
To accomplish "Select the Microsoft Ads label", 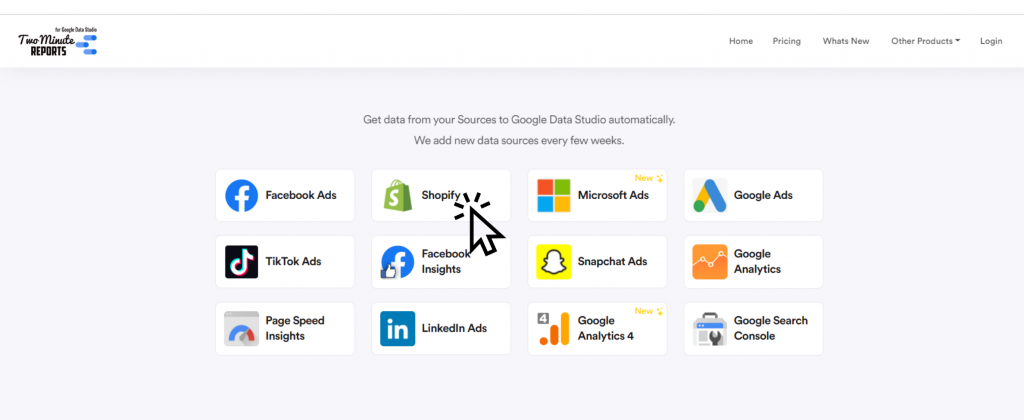I will [613, 195].
